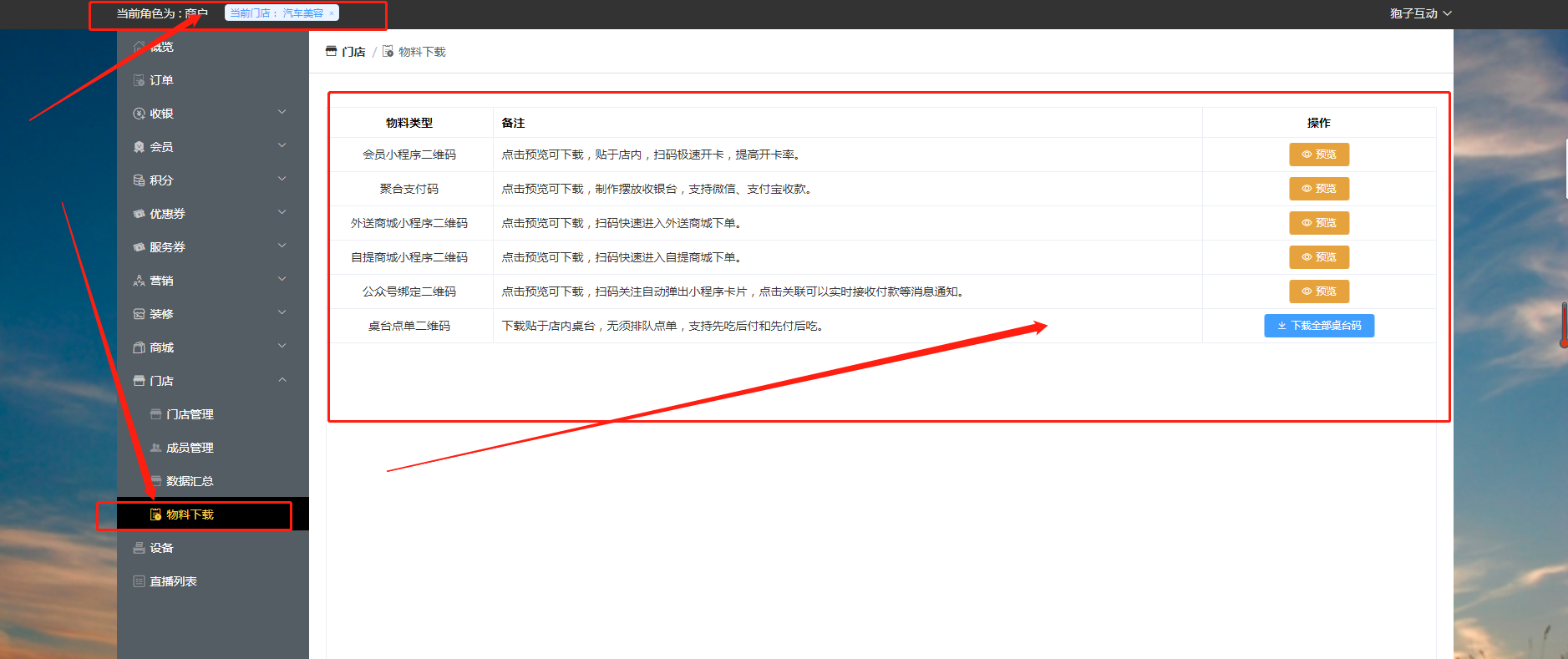The height and width of the screenshot is (659, 1568).
Task: Click the 聚合支付码 cell text
Action: [x=409, y=189]
